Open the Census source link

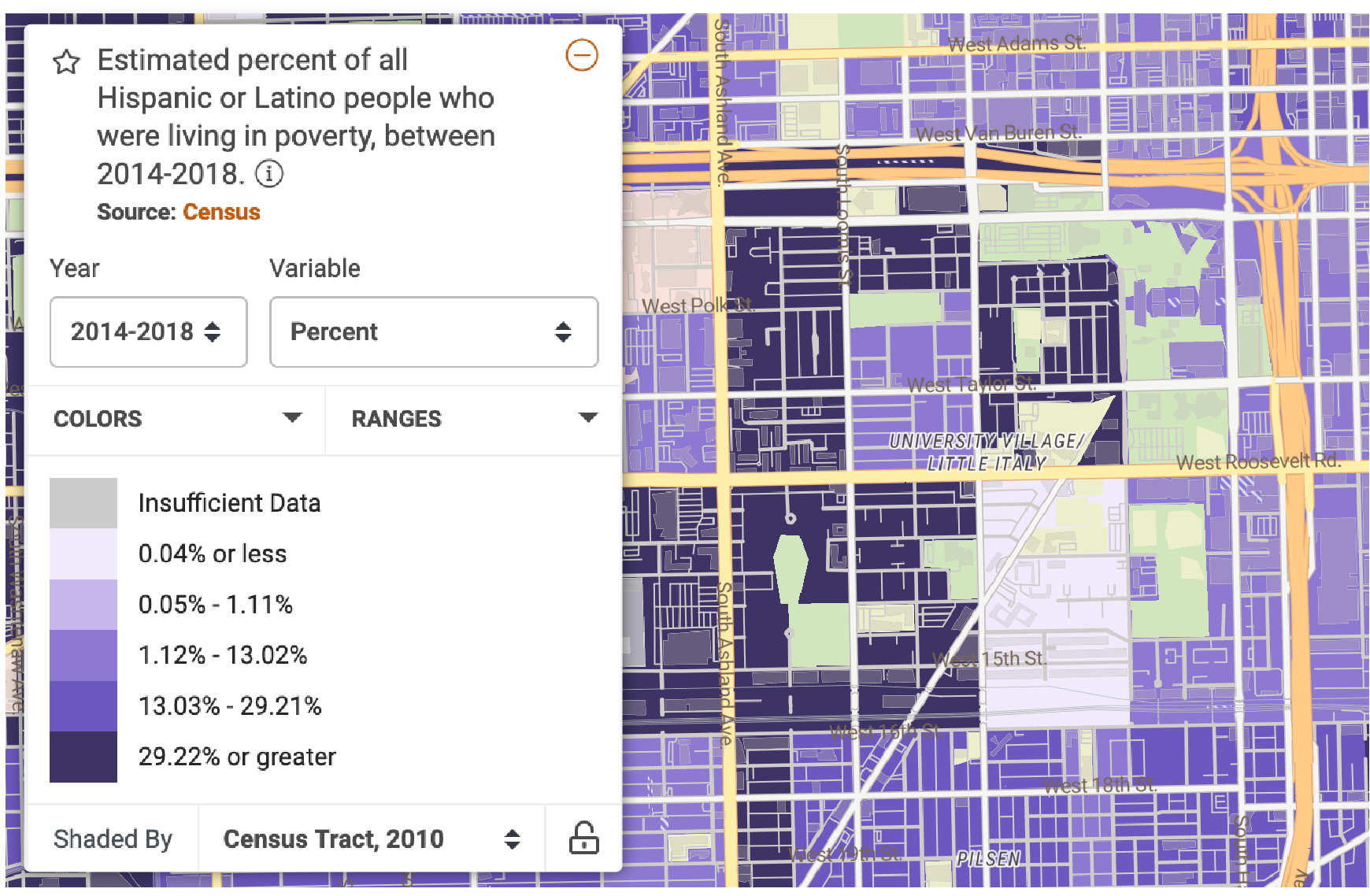pyautogui.click(x=221, y=212)
